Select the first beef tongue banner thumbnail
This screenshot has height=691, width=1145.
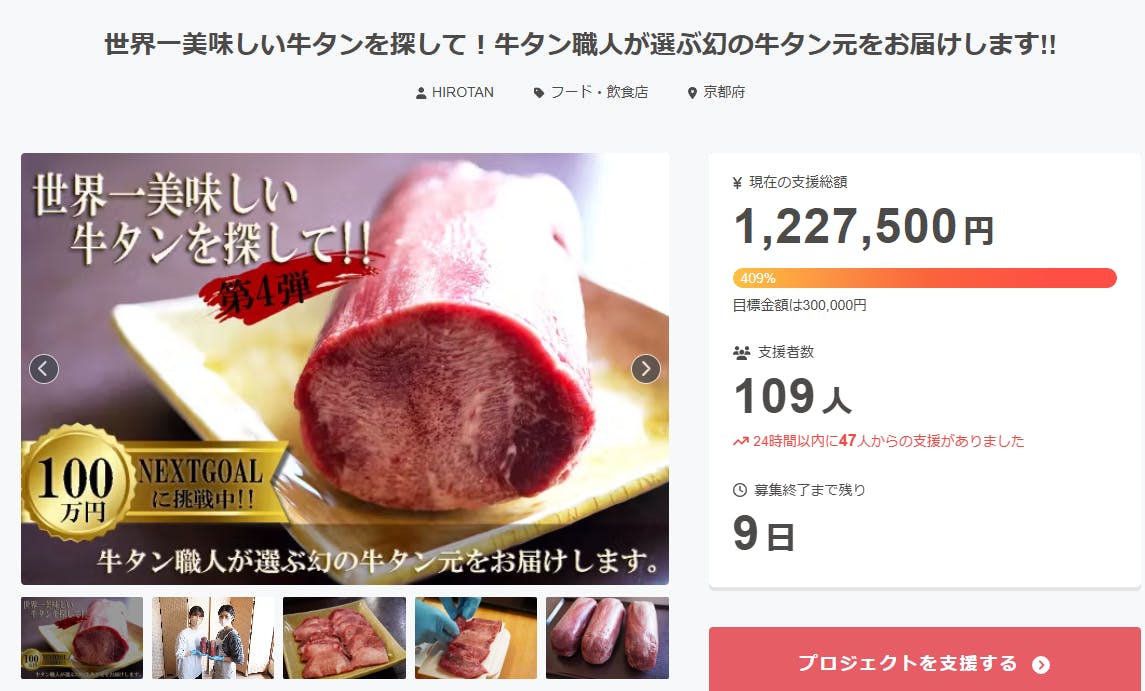82,638
